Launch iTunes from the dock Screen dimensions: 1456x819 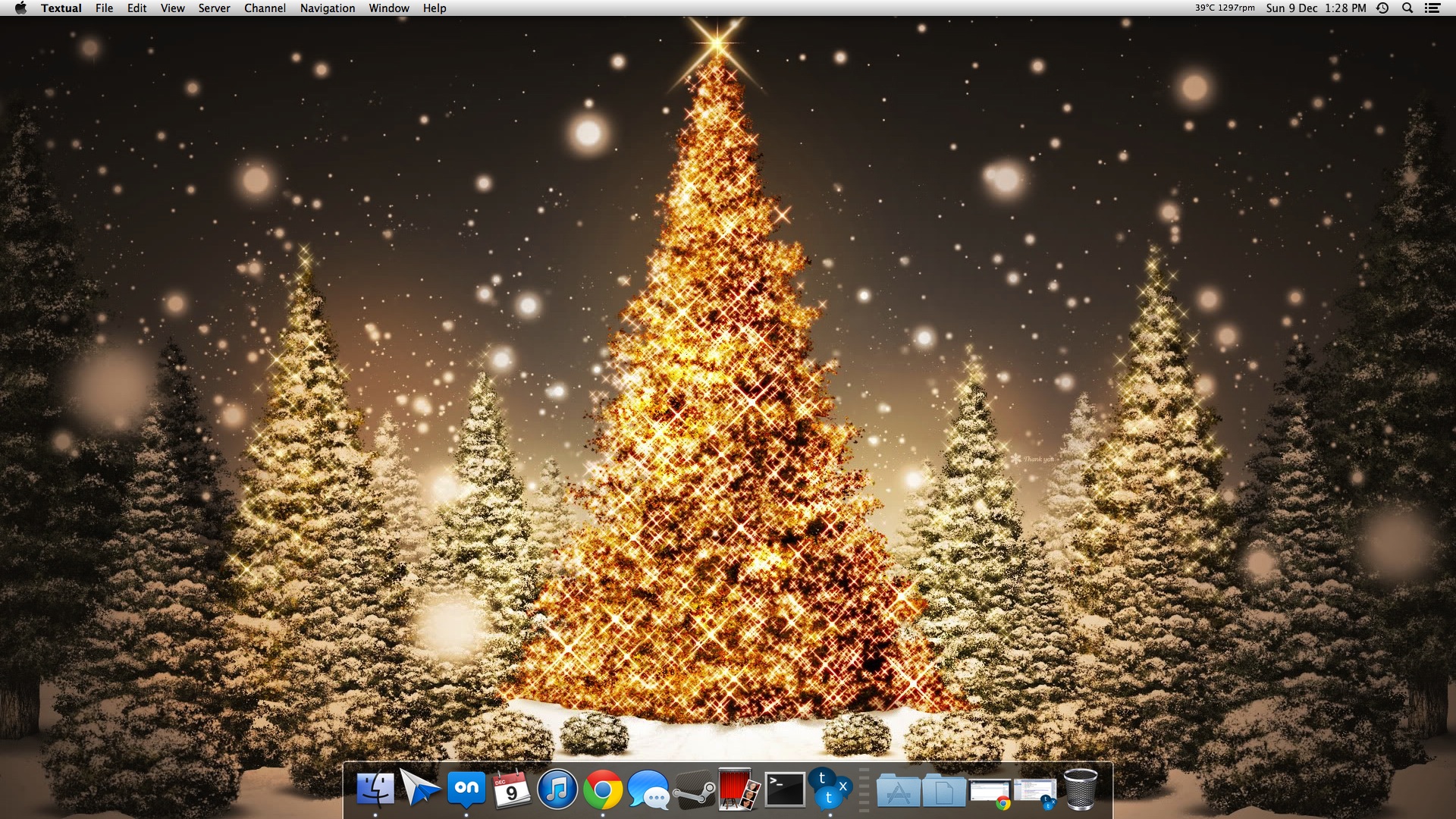coord(557,789)
